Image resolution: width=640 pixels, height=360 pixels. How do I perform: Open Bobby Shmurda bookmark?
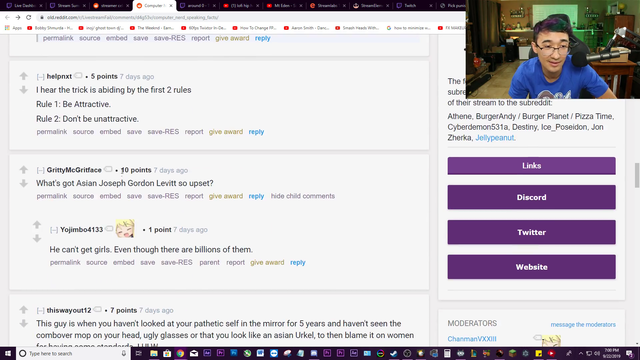(50, 28)
